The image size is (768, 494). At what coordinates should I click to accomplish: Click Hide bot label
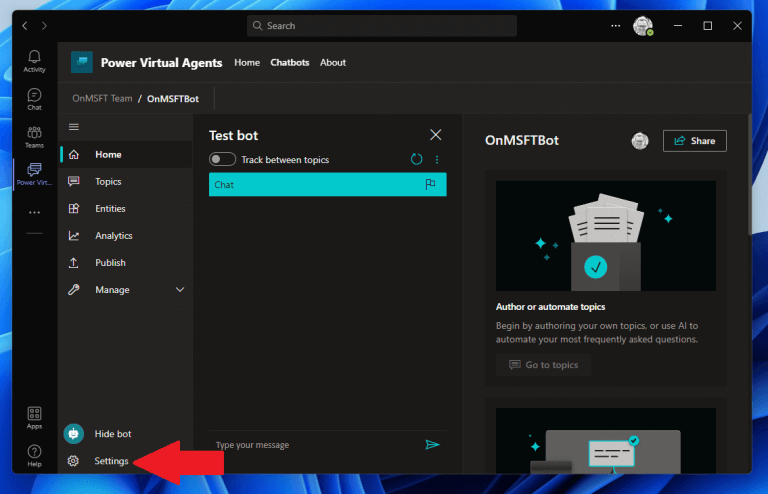pyautogui.click(x=113, y=434)
